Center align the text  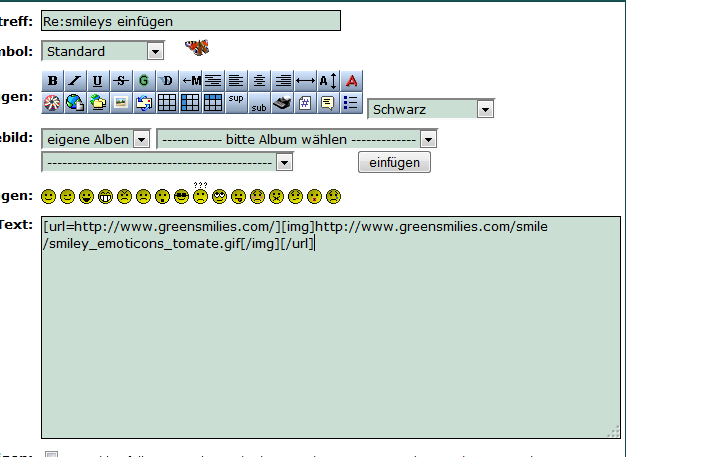259,81
